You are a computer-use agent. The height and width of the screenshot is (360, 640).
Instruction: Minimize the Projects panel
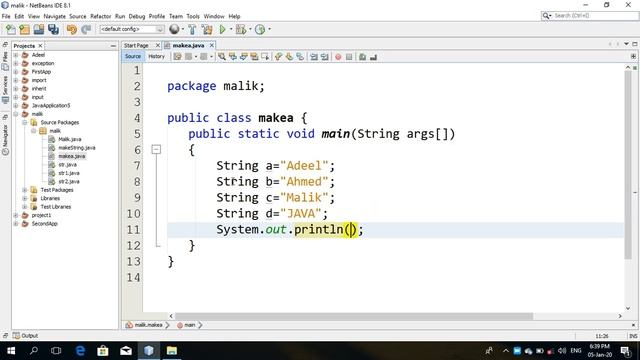tap(113, 46)
